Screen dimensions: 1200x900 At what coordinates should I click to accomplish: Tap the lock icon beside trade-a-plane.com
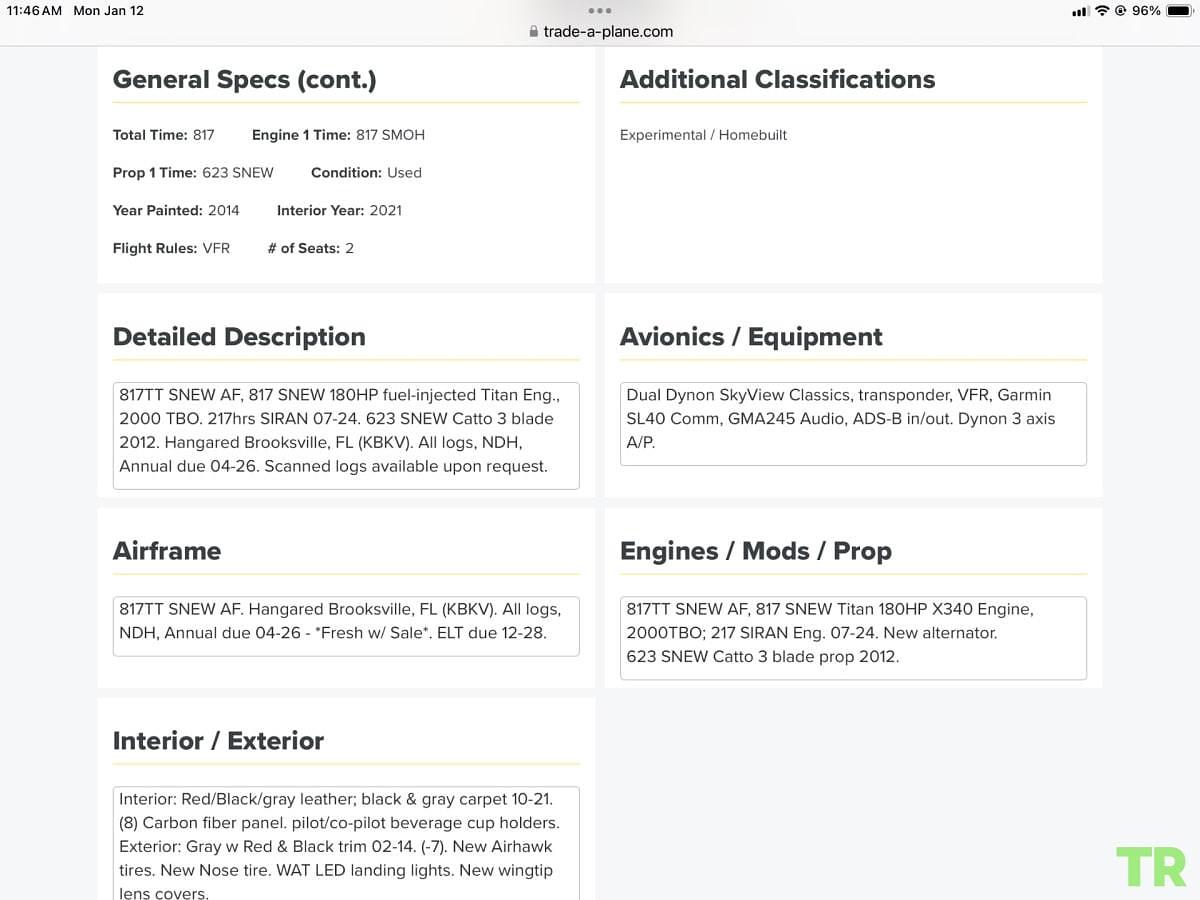point(533,32)
